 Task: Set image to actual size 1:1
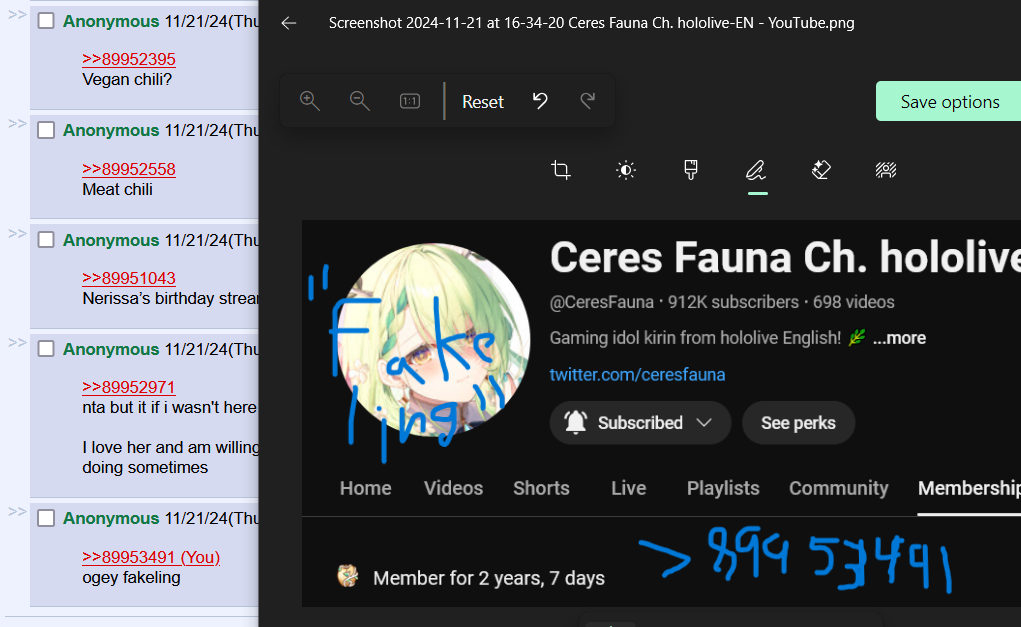click(410, 101)
